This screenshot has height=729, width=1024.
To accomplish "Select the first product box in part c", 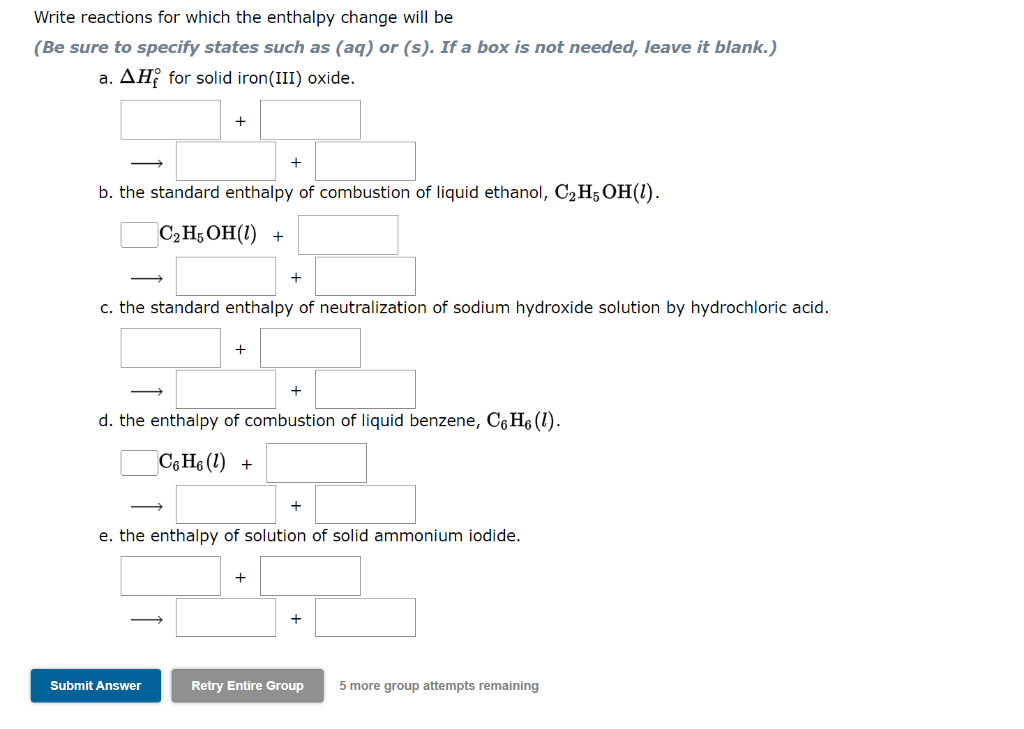I will tap(225, 388).
